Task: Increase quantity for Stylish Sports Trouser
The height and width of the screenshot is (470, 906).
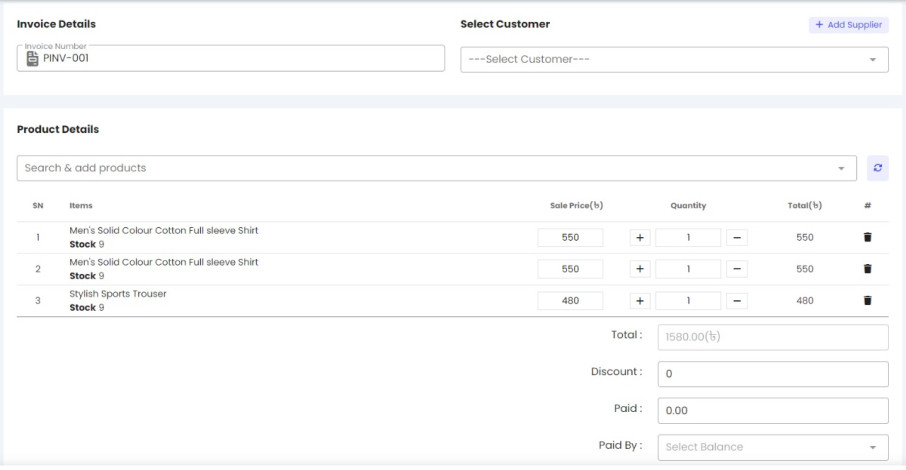Action: coord(640,301)
